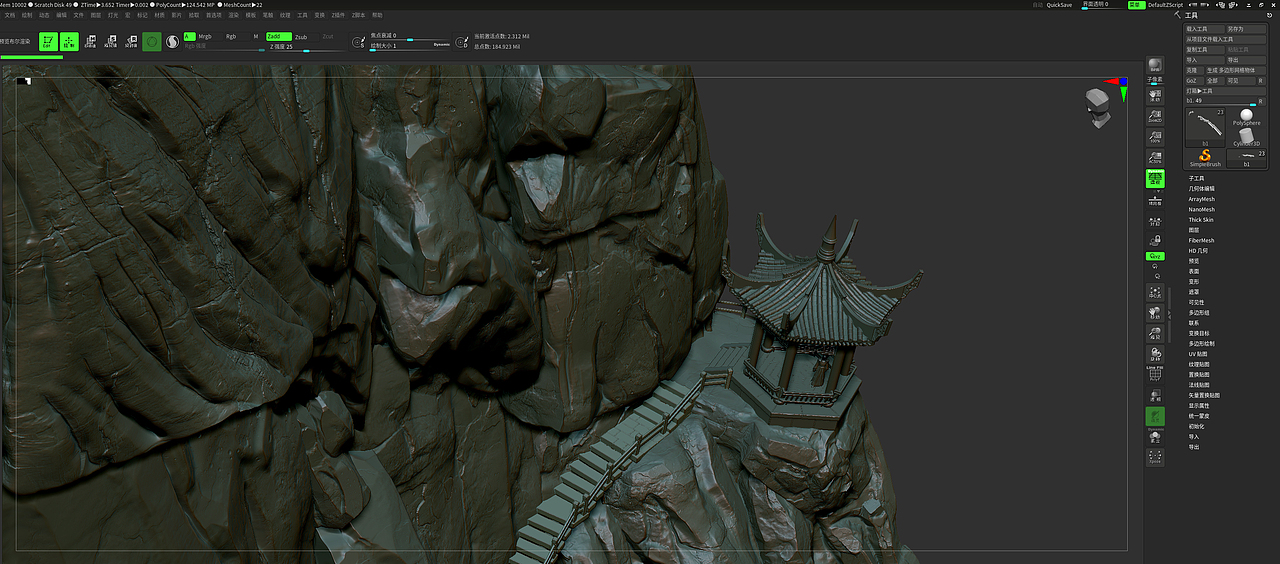Select the PolySphere tool thumbnail
This screenshot has height=564, width=1280.
[x=1246, y=117]
